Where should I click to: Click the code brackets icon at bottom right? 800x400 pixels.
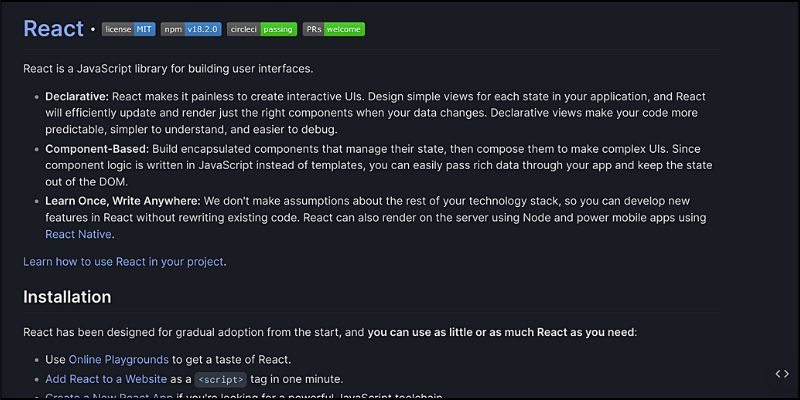point(782,374)
